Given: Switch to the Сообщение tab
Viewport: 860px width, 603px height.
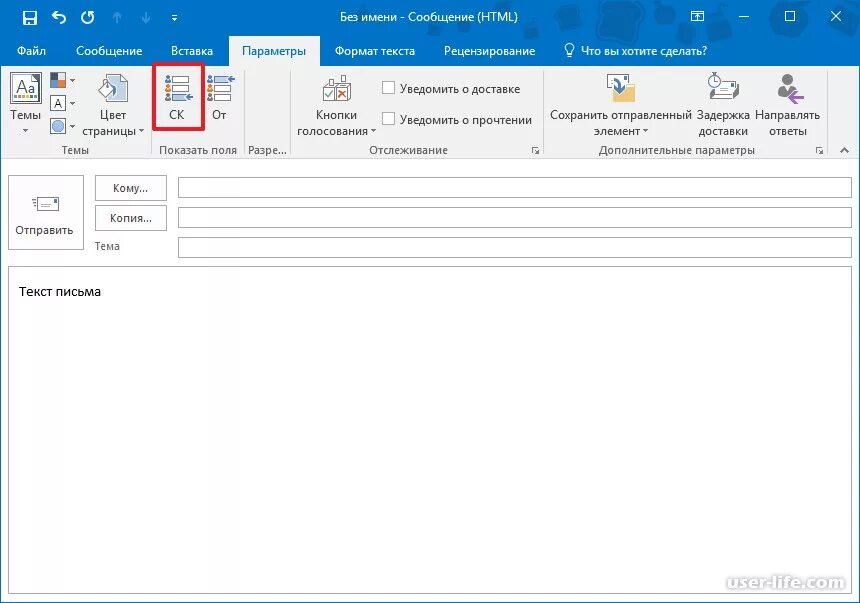Looking at the screenshot, I should 109,51.
